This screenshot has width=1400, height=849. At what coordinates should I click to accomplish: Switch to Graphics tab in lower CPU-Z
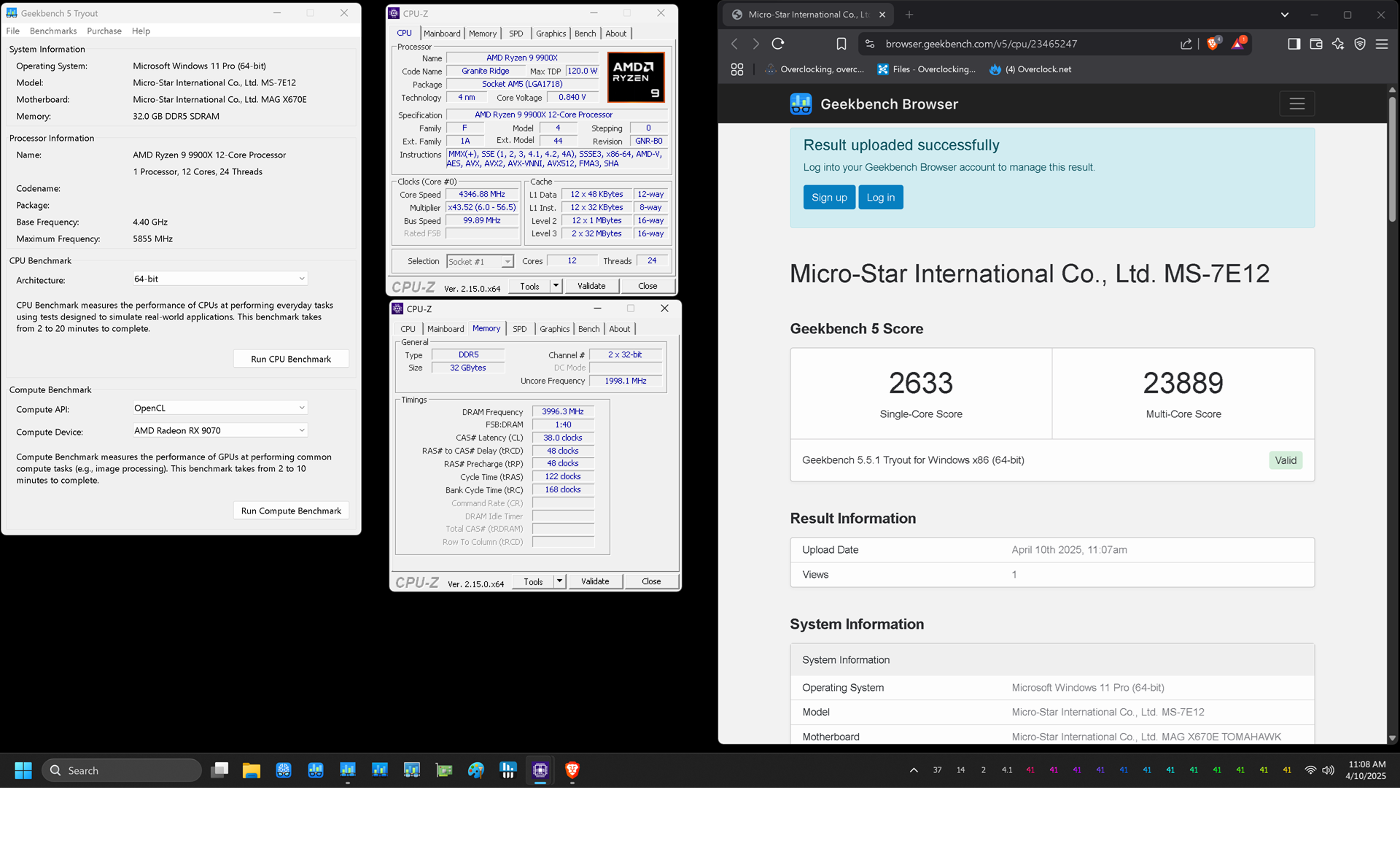554,329
